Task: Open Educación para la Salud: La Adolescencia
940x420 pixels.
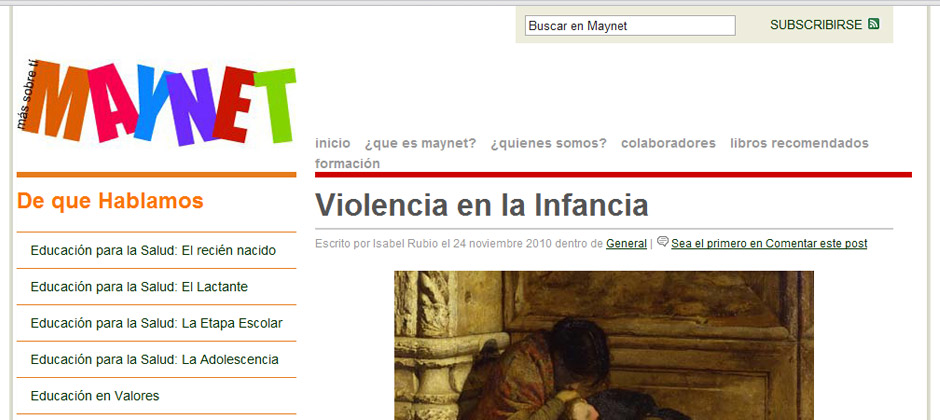Action: pyautogui.click(x=156, y=360)
